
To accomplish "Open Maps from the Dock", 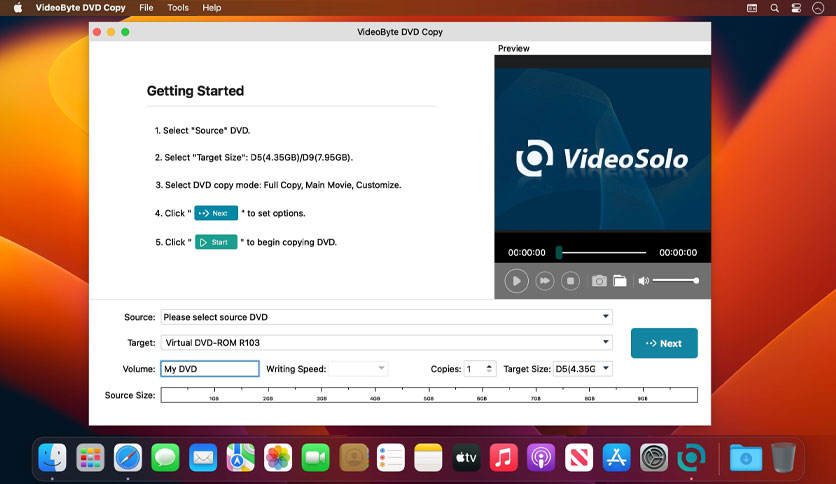I will [240, 457].
